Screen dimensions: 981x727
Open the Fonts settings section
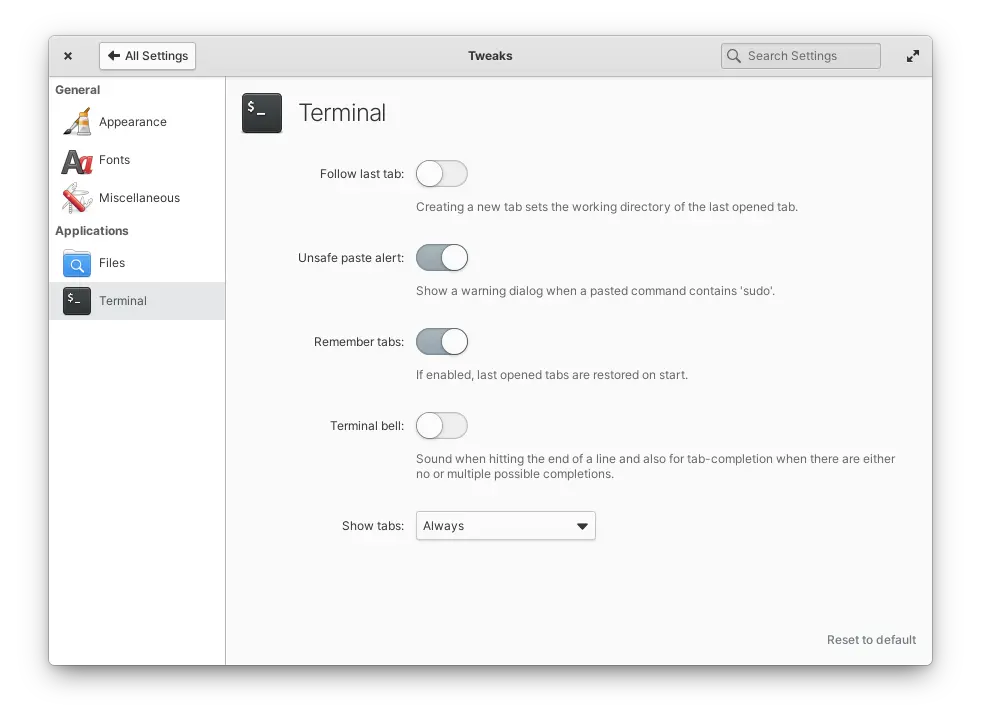[x=114, y=160]
